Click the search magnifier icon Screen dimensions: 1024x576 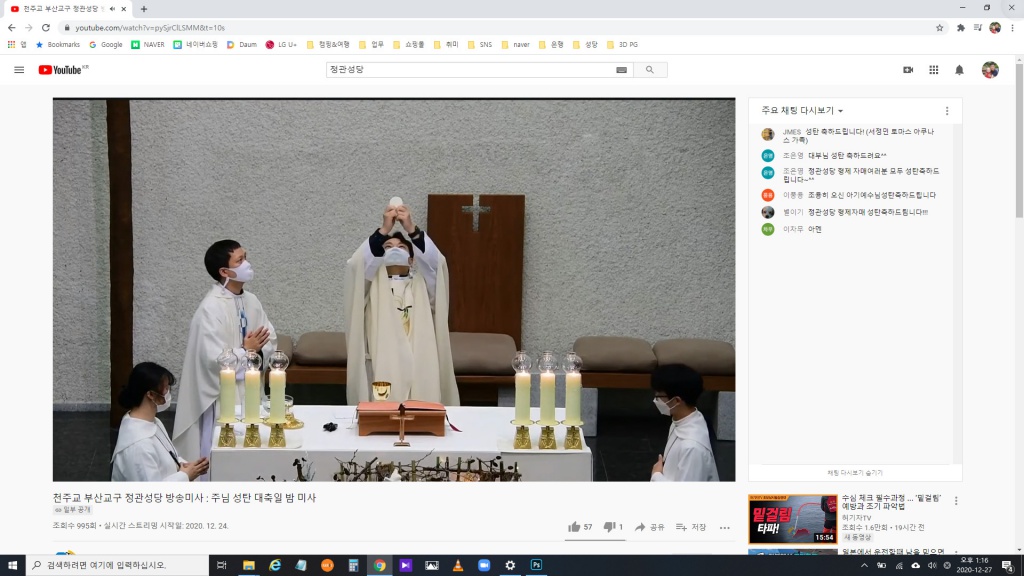point(651,70)
